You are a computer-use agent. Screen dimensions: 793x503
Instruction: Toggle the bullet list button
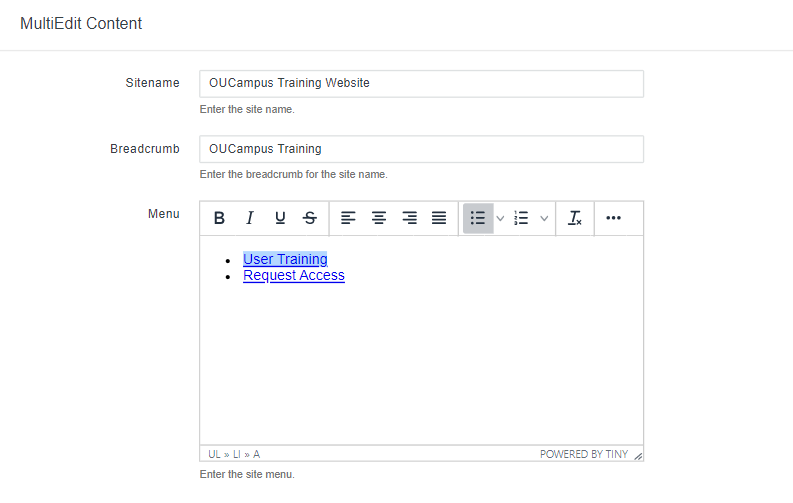pyautogui.click(x=478, y=218)
